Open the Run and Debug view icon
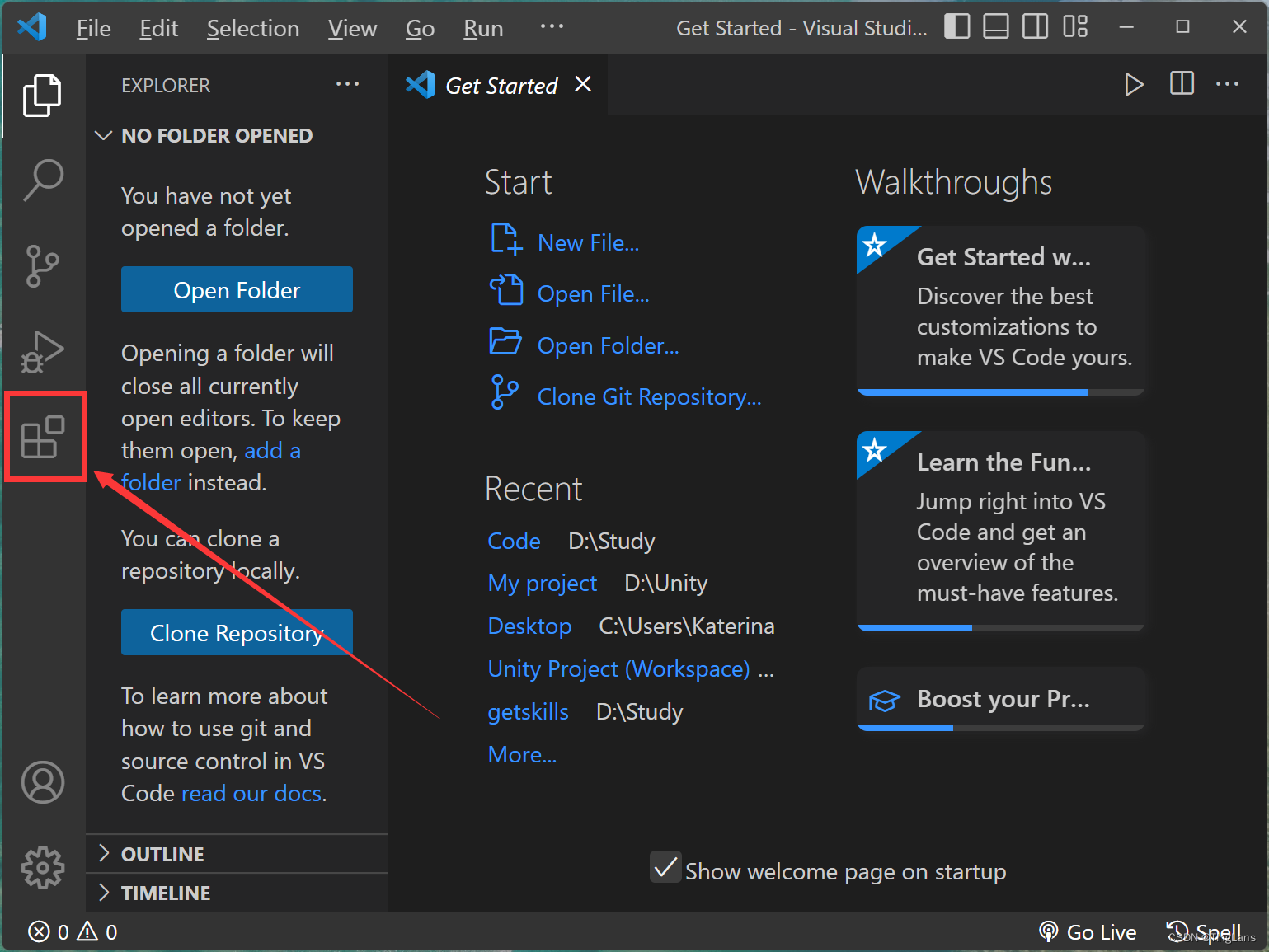 pyautogui.click(x=42, y=351)
